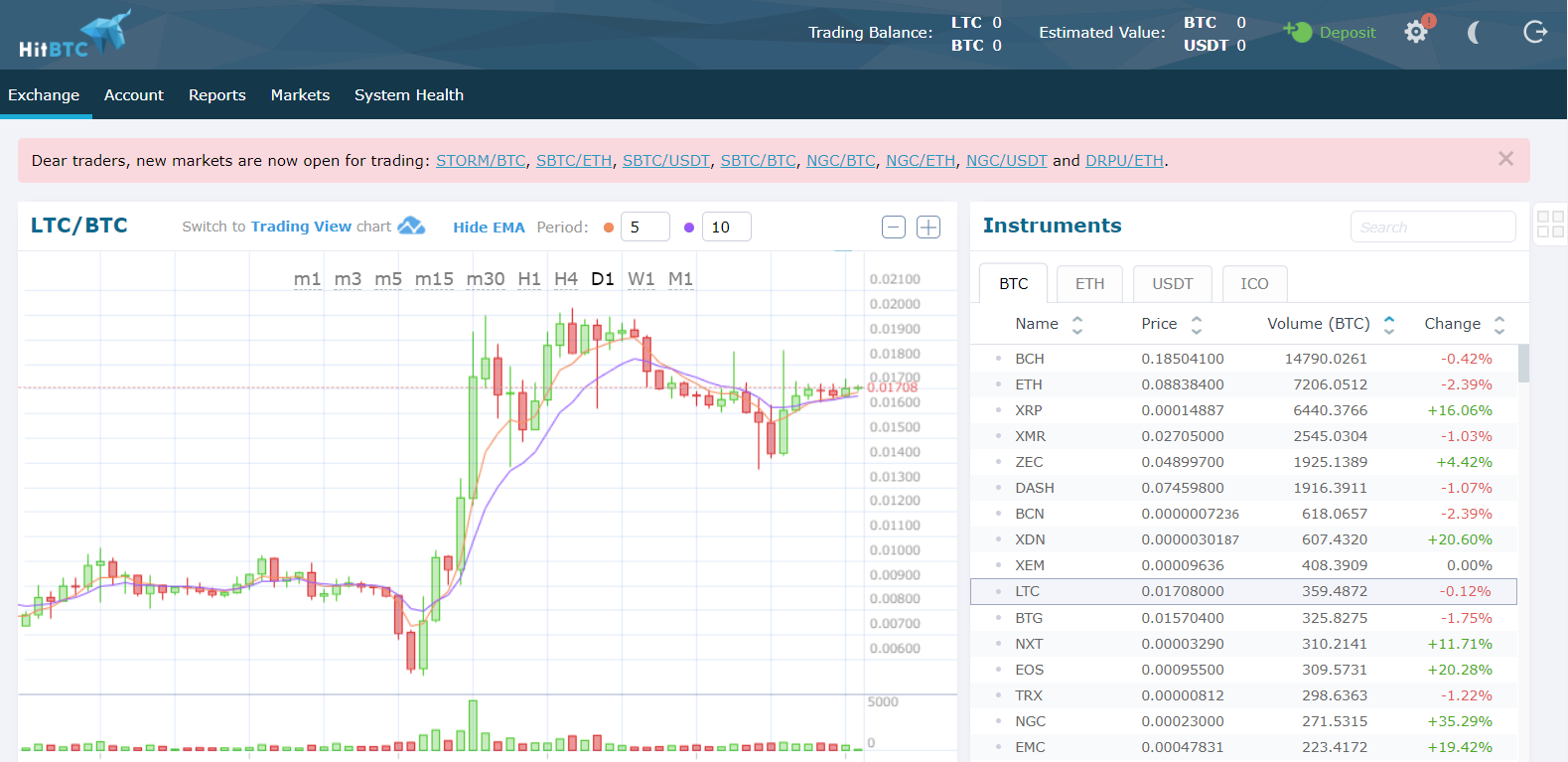1568x762 pixels.
Task: Open the layout grid icon
Action: point(1550,225)
